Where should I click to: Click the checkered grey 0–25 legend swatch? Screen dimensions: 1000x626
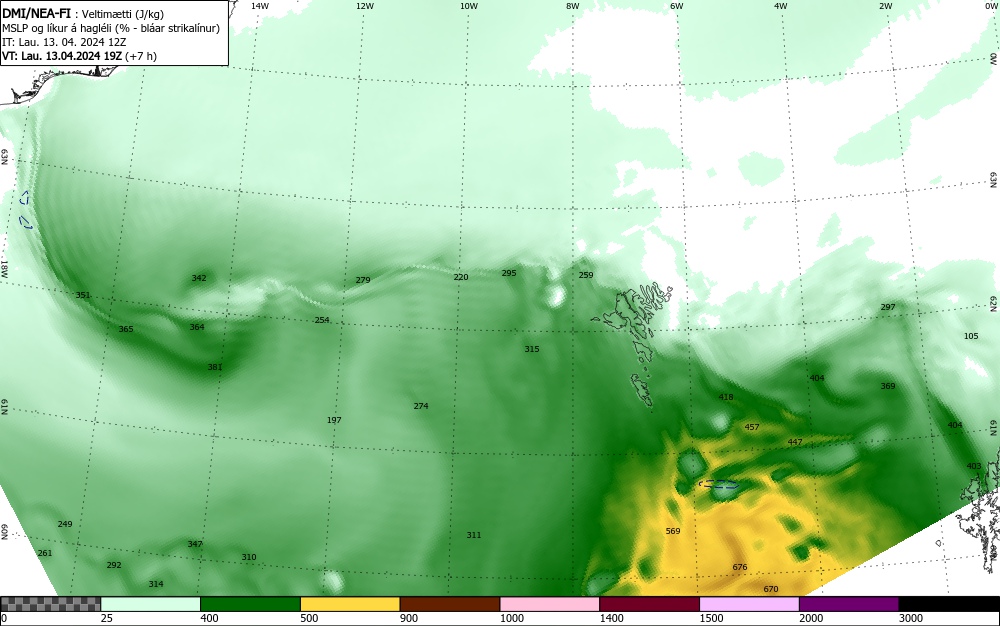50,604
